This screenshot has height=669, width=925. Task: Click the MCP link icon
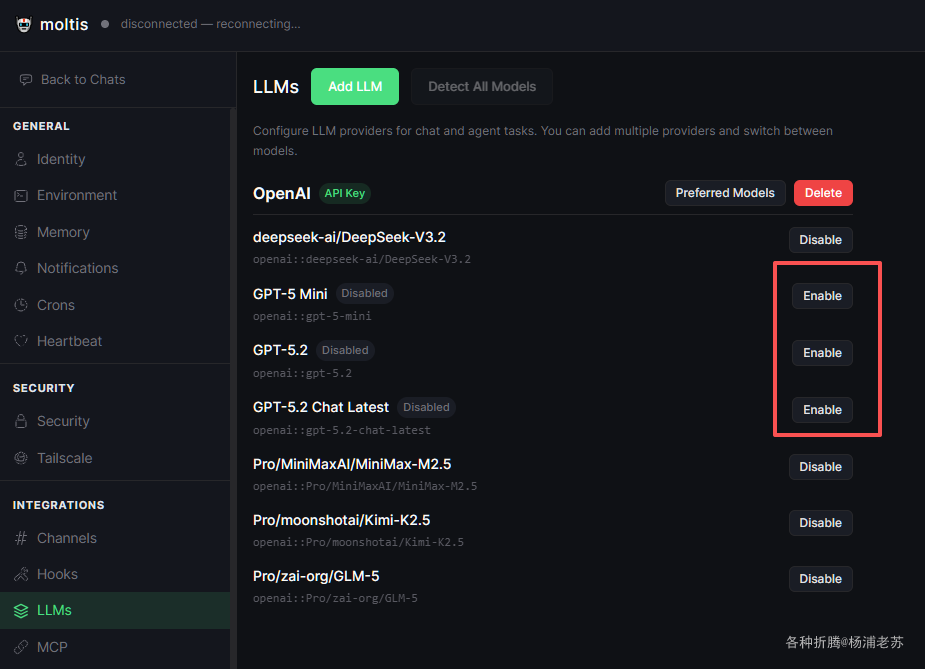21,647
